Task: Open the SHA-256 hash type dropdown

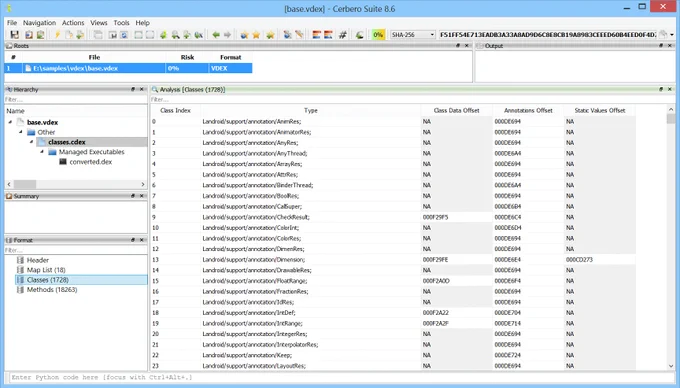Action: 412,35
